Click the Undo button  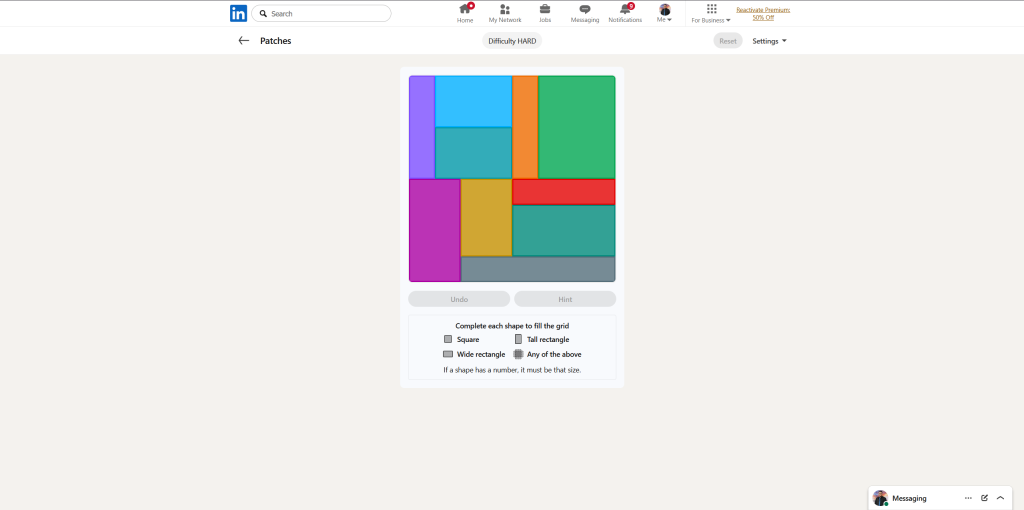[459, 299]
